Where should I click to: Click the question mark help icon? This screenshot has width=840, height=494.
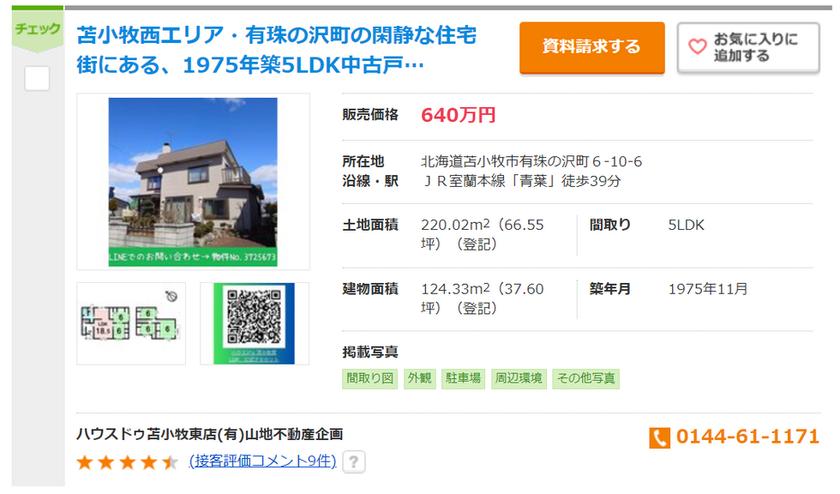(x=353, y=462)
